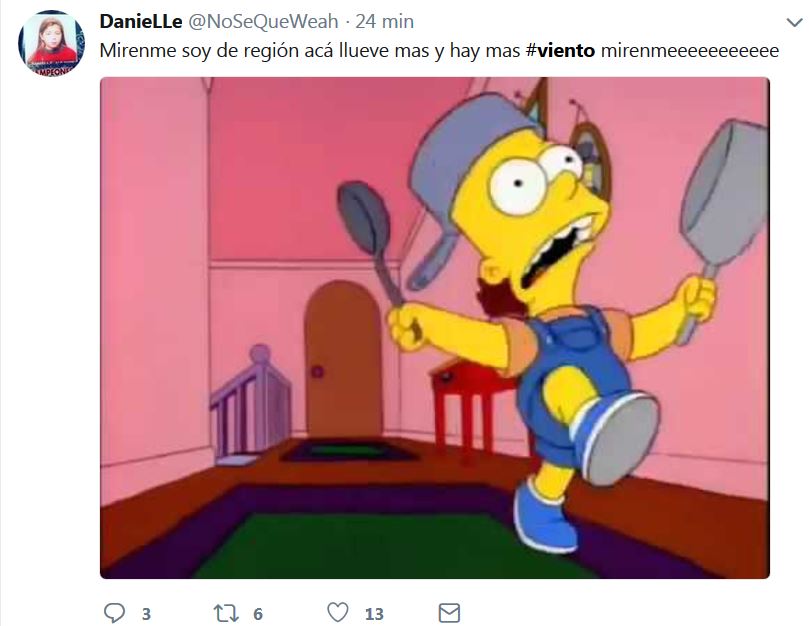Screen dimensions: 809x626
Task: Select the tweet text starting with Mirenme
Action: click(439, 51)
